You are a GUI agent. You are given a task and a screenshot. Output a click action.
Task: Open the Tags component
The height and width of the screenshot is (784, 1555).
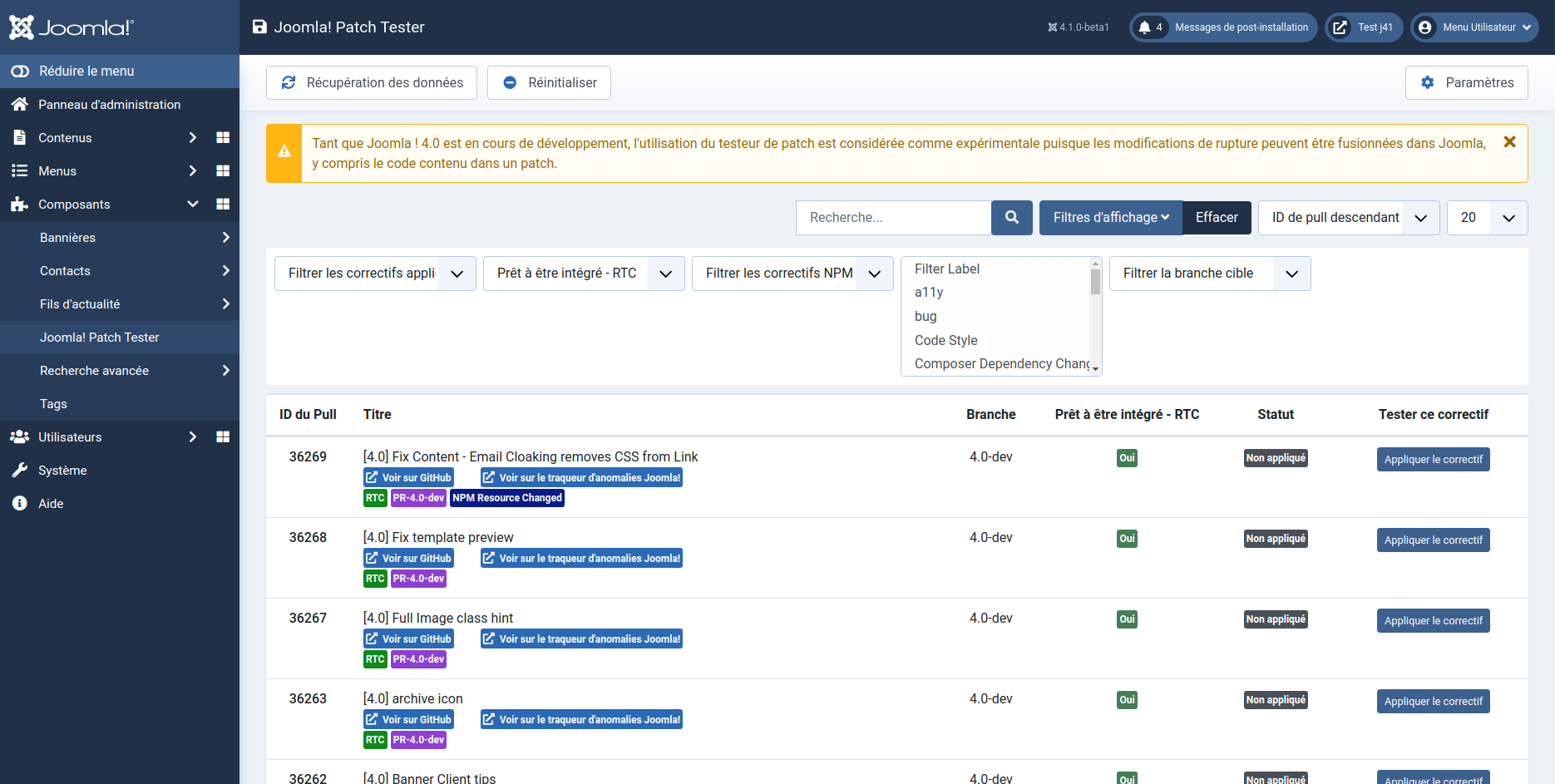(120, 404)
